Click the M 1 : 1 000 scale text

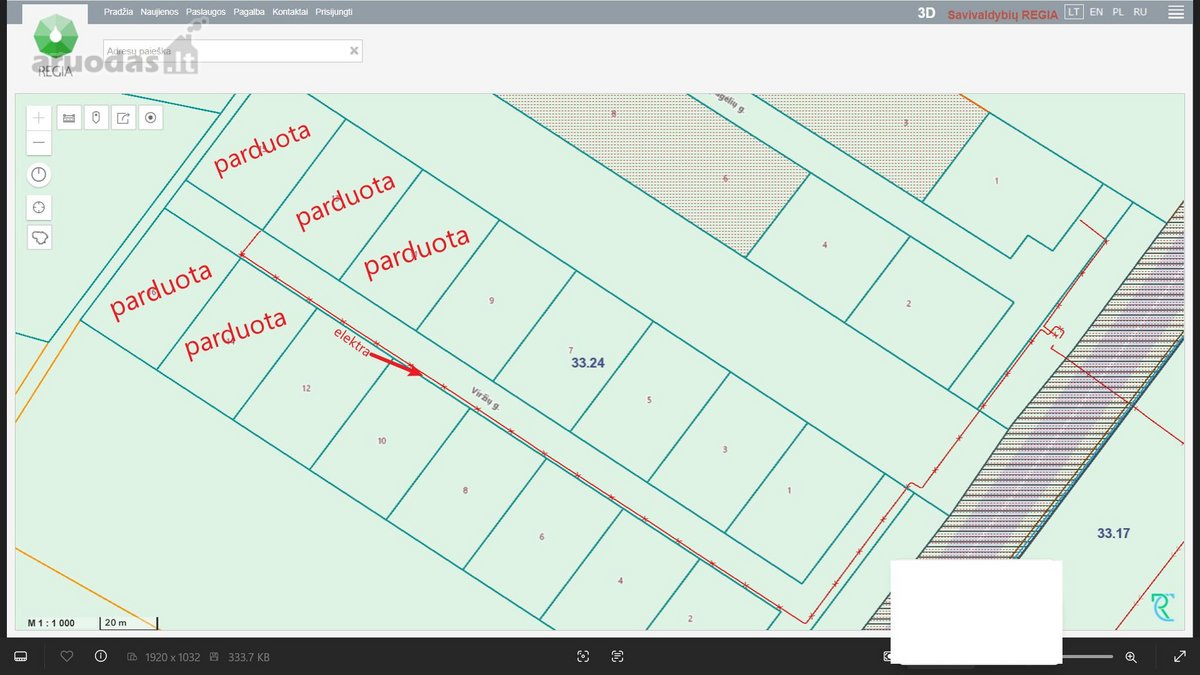click(51, 623)
